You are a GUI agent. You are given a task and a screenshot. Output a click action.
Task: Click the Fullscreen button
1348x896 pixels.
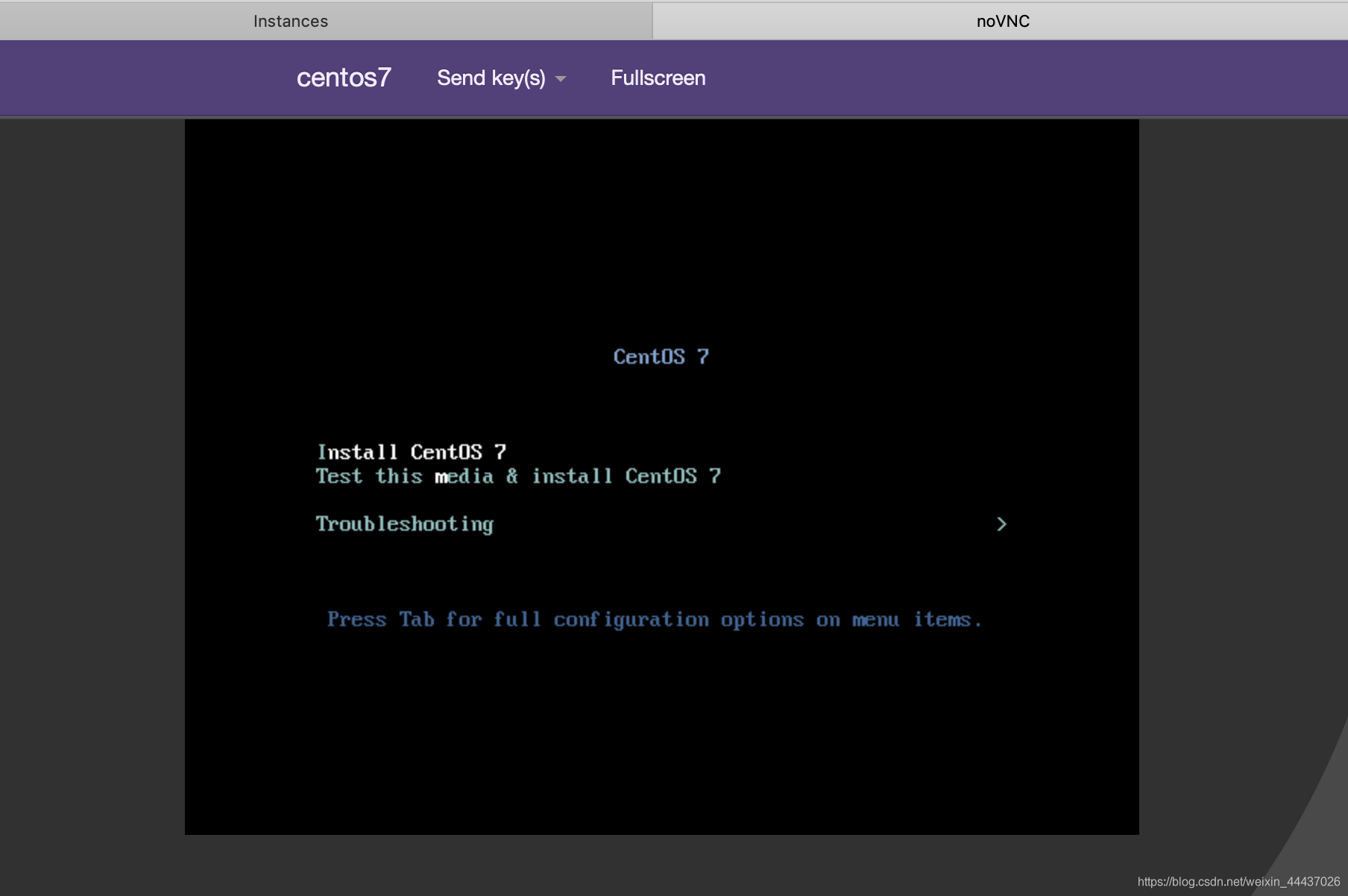[x=658, y=78]
